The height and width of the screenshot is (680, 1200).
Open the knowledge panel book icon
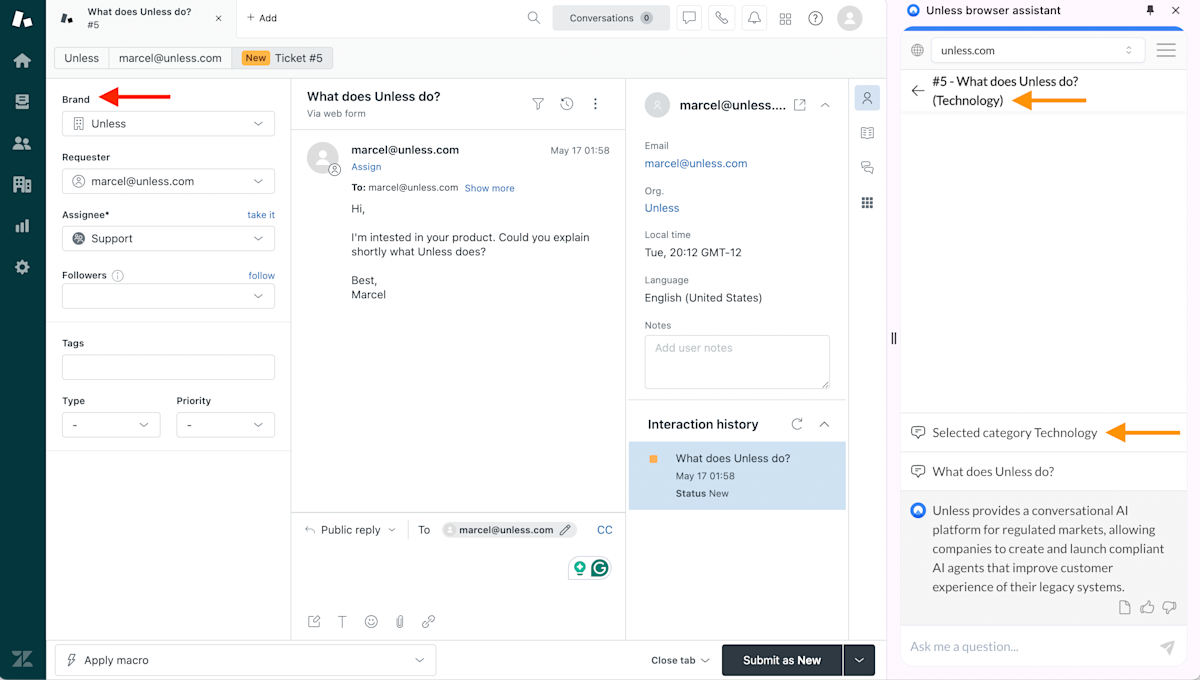[867, 132]
